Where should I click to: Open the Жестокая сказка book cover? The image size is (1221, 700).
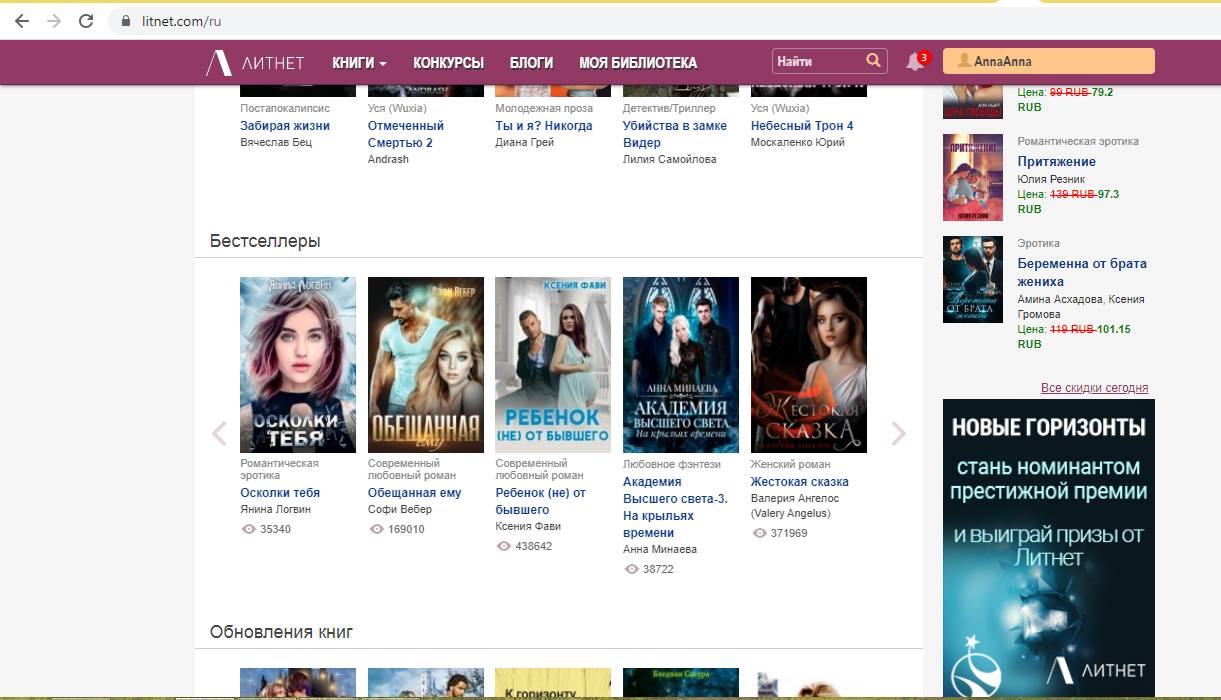pos(808,365)
